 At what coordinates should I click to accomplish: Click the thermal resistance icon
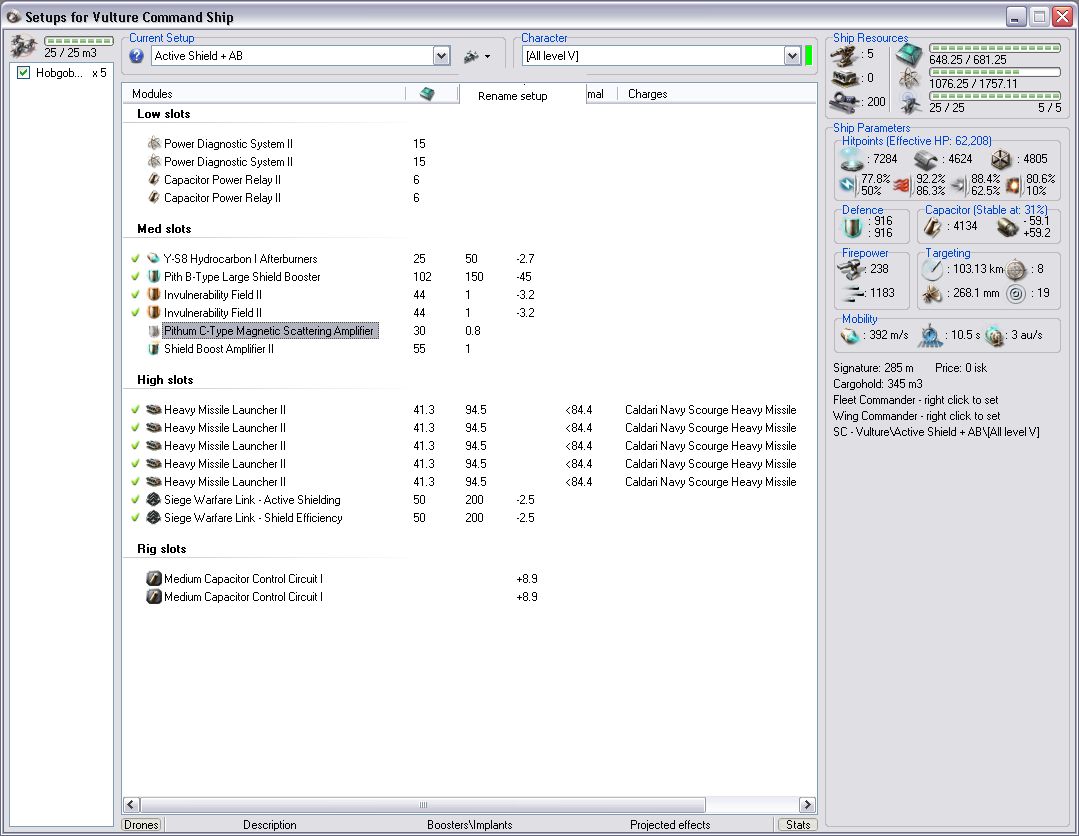point(903,185)
